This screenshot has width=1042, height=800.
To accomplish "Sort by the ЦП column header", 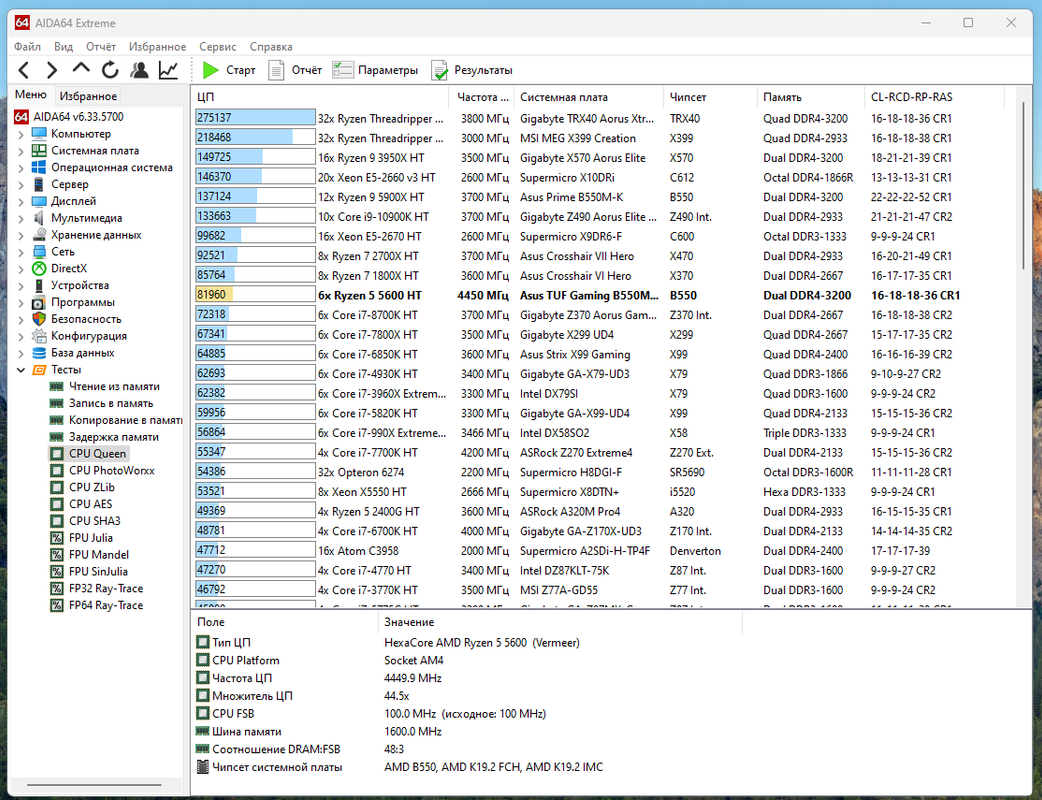I will point(320,97).
